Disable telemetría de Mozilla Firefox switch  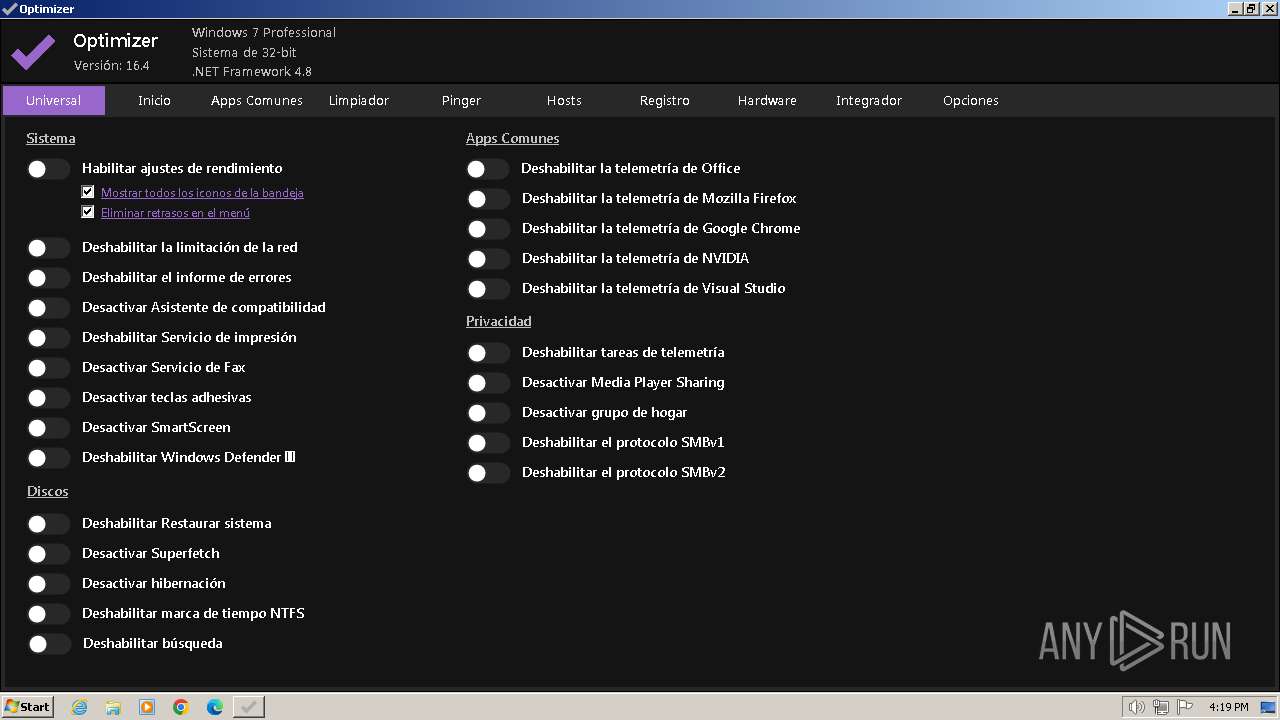pos(488,199)
